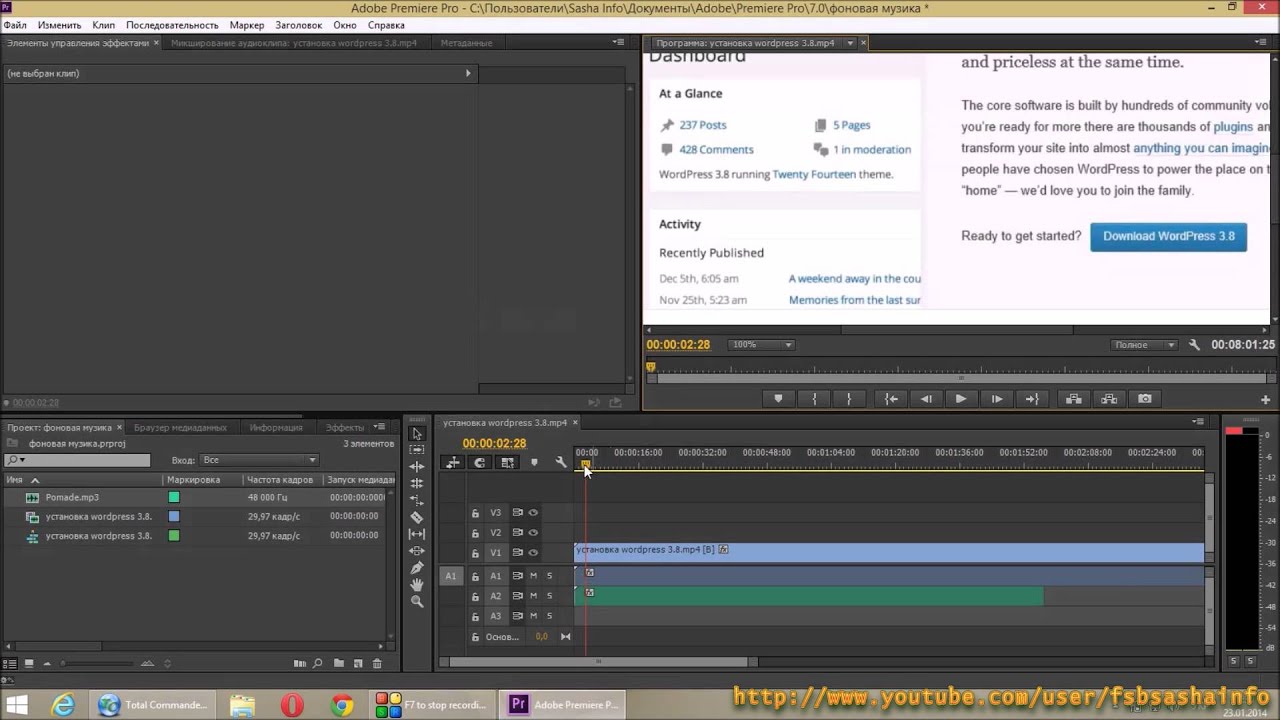Open the Полное playback resolution dropdown

click(1144, 345)
